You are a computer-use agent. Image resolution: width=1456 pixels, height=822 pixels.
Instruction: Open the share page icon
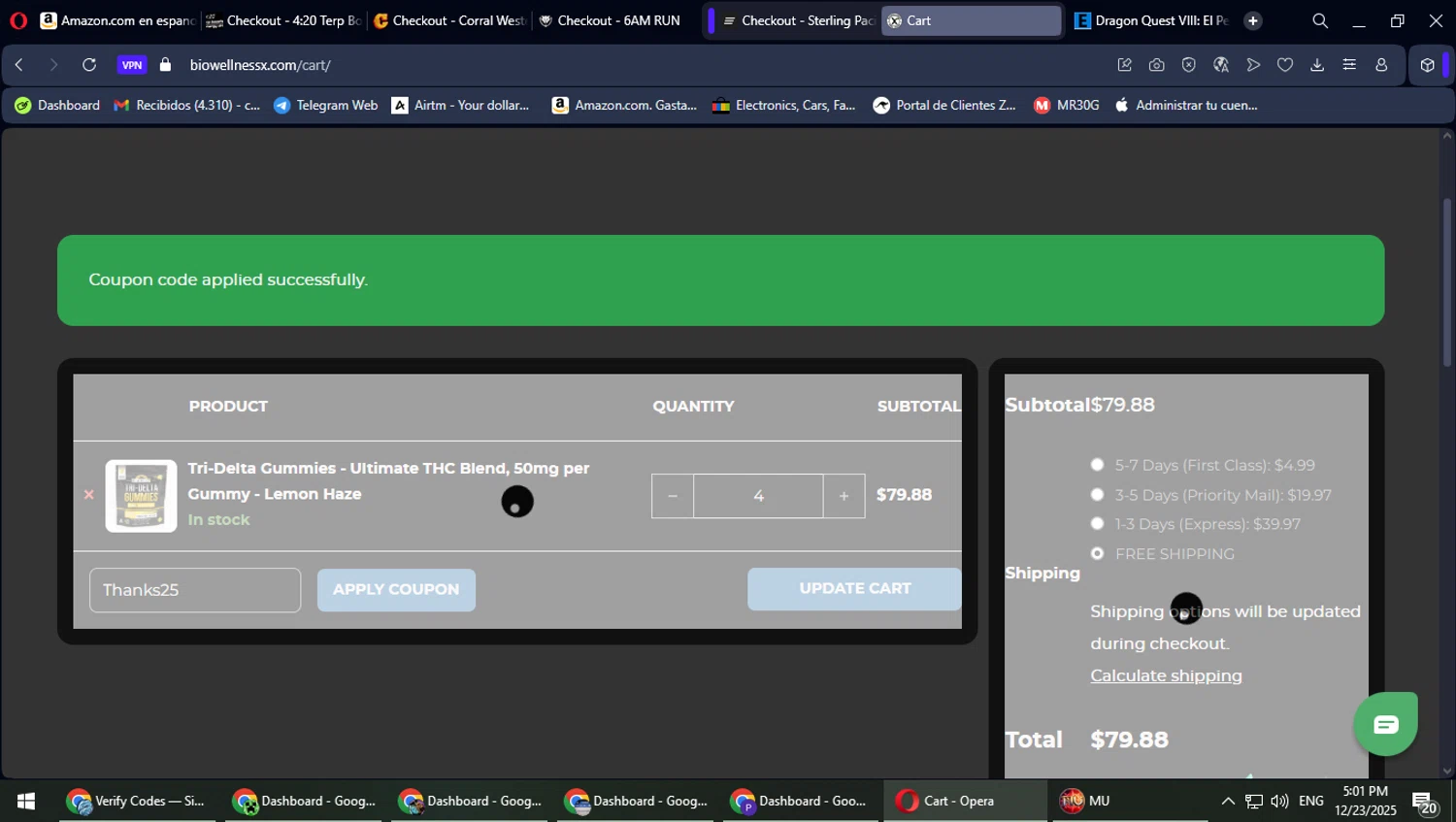click(1125, 65)
